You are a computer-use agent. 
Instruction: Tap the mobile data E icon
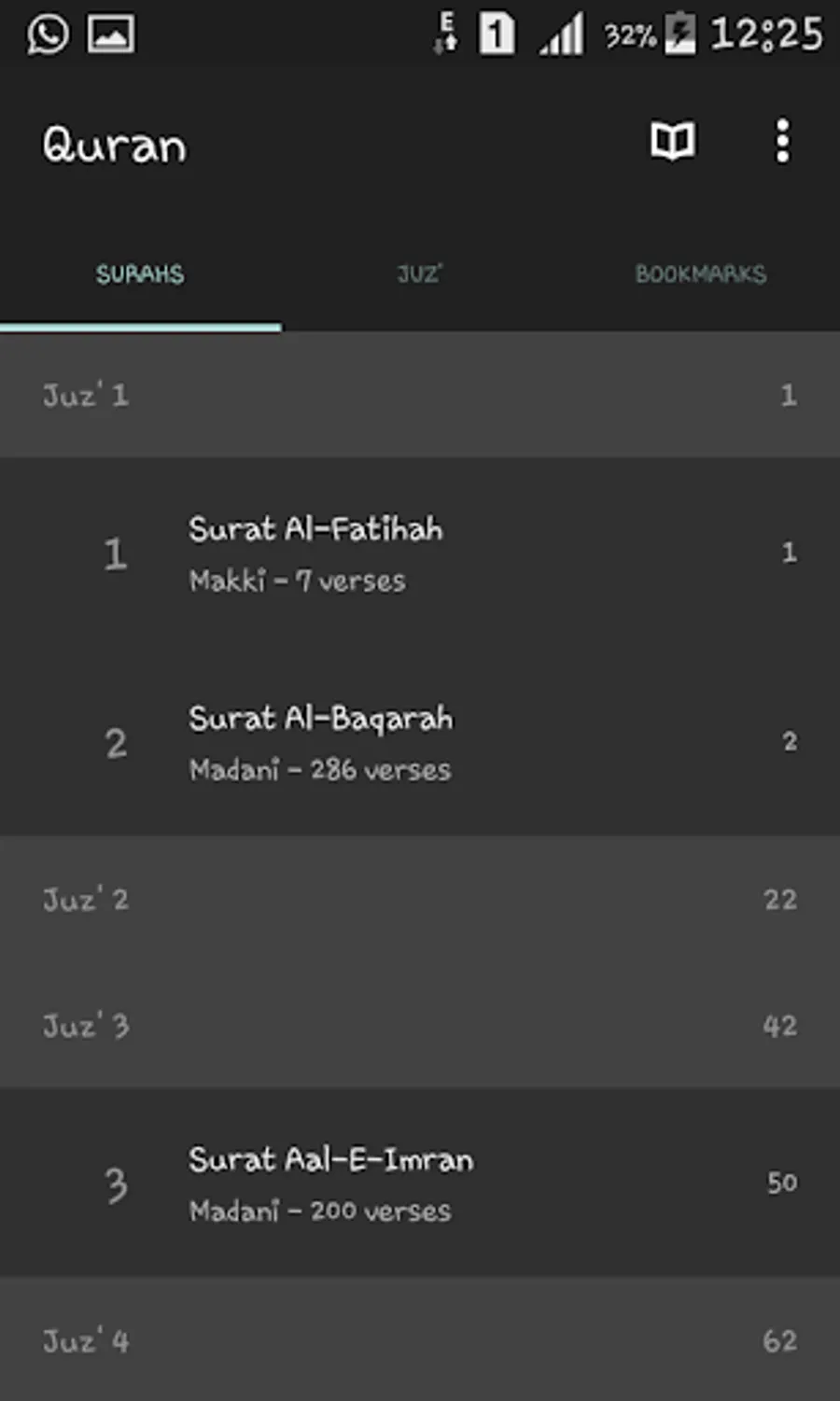(446, 35)
